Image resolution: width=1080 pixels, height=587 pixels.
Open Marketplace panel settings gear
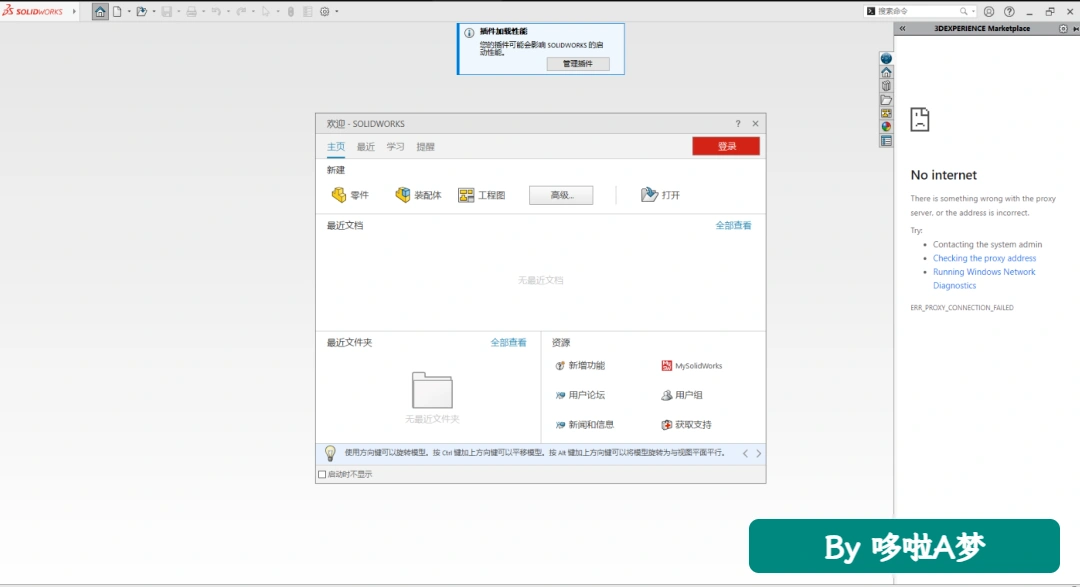(1063, 29)
